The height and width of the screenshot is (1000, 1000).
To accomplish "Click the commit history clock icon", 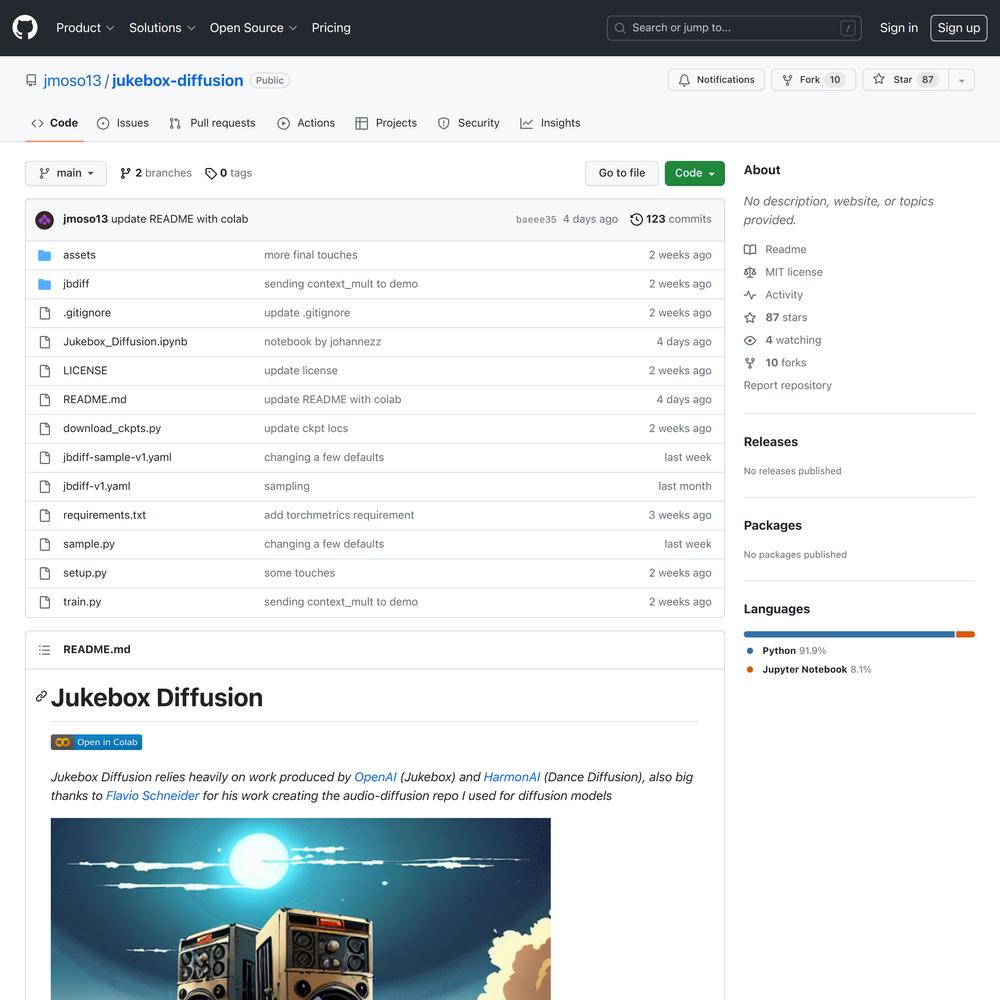I will click(x=636, y=219).
